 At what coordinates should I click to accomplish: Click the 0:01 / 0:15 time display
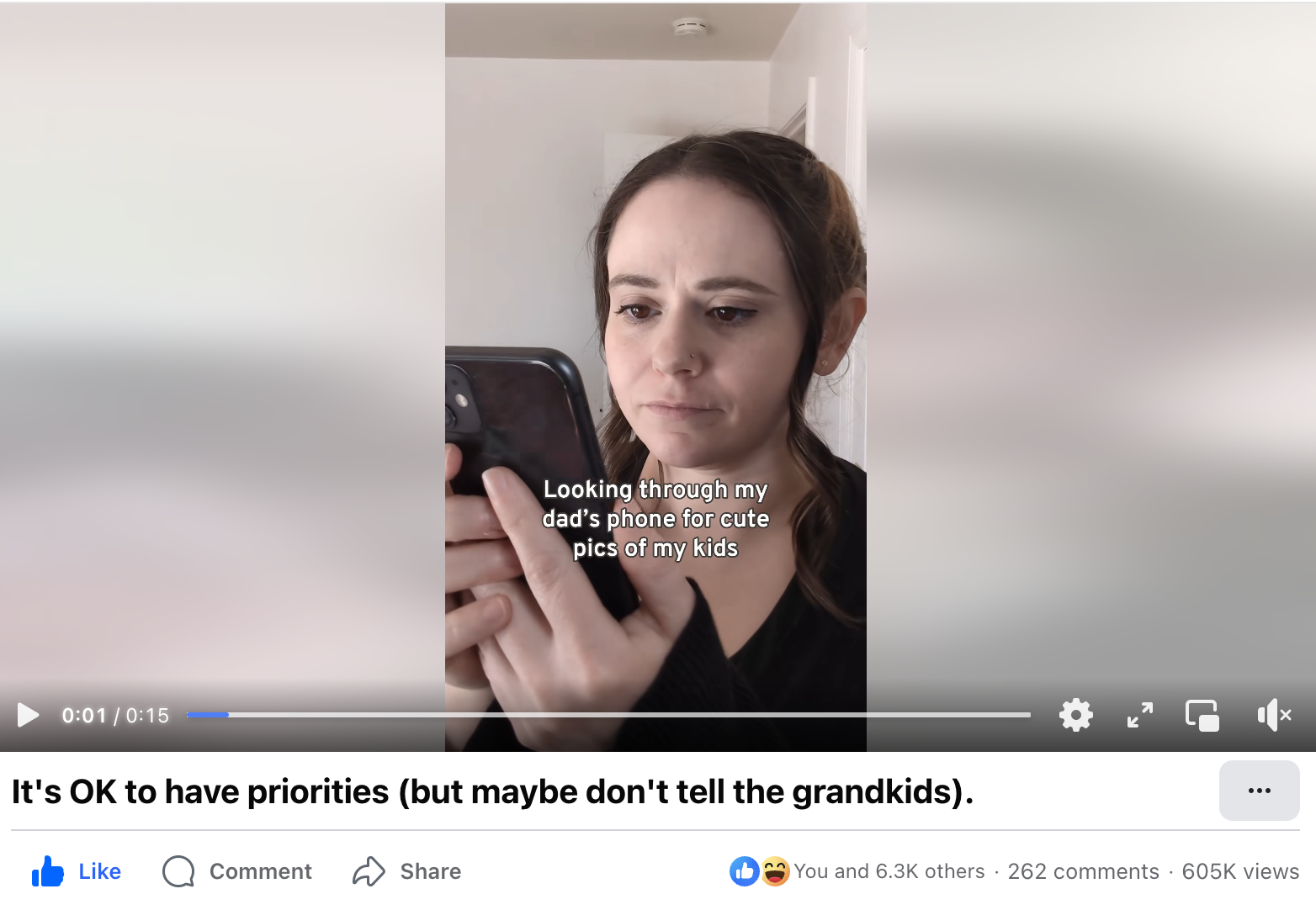(x=115, y=716)
